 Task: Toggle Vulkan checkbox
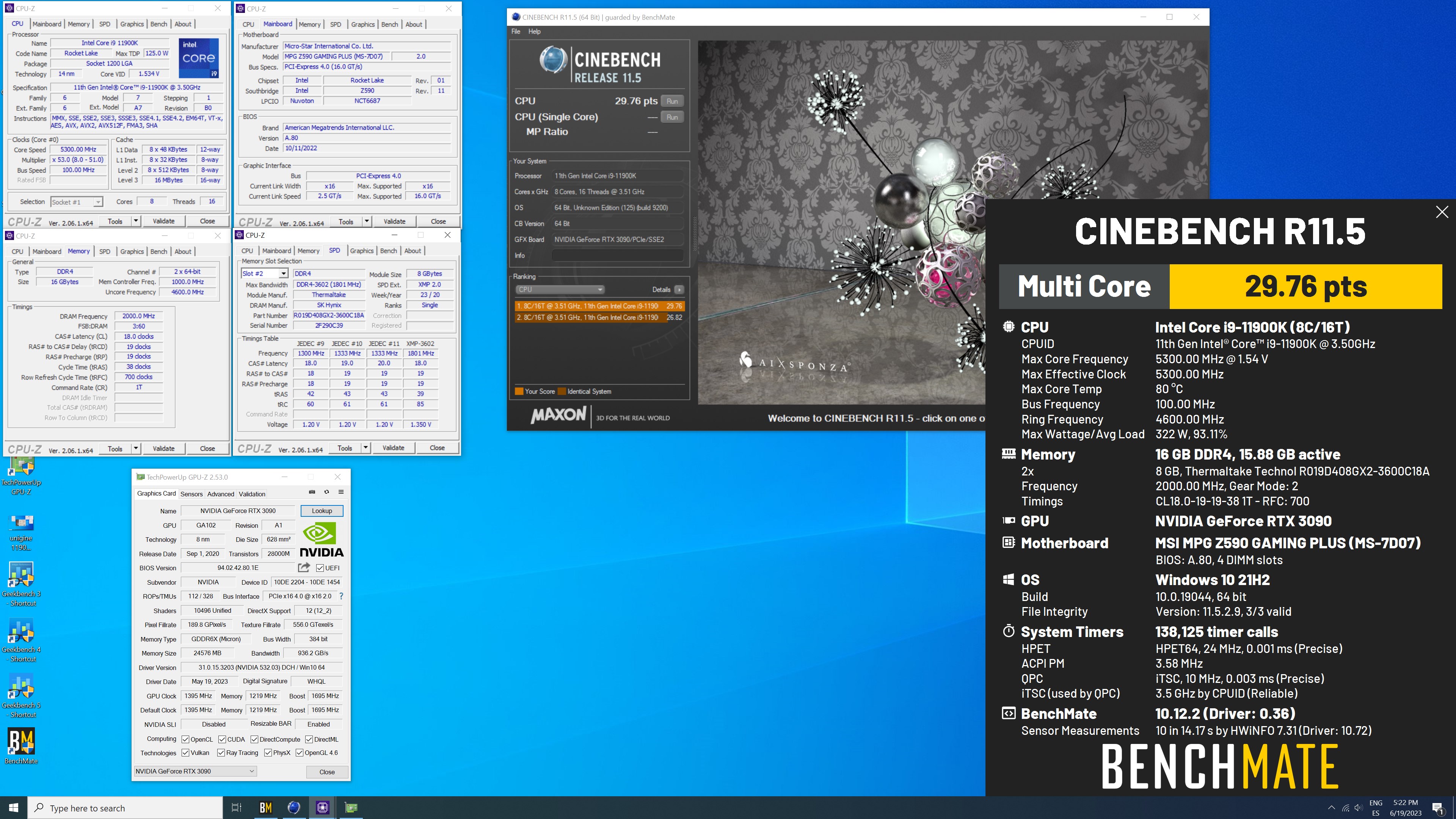(185, 753)
